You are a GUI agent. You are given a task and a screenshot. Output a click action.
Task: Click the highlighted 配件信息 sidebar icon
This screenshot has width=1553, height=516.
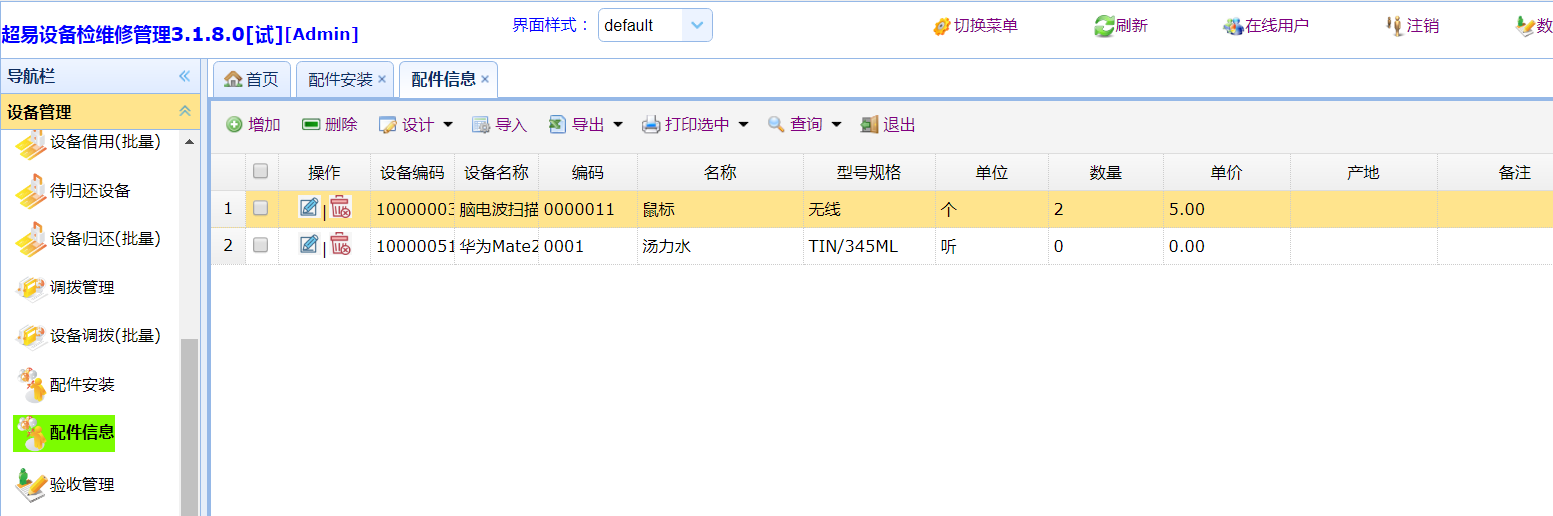point(31,433)
